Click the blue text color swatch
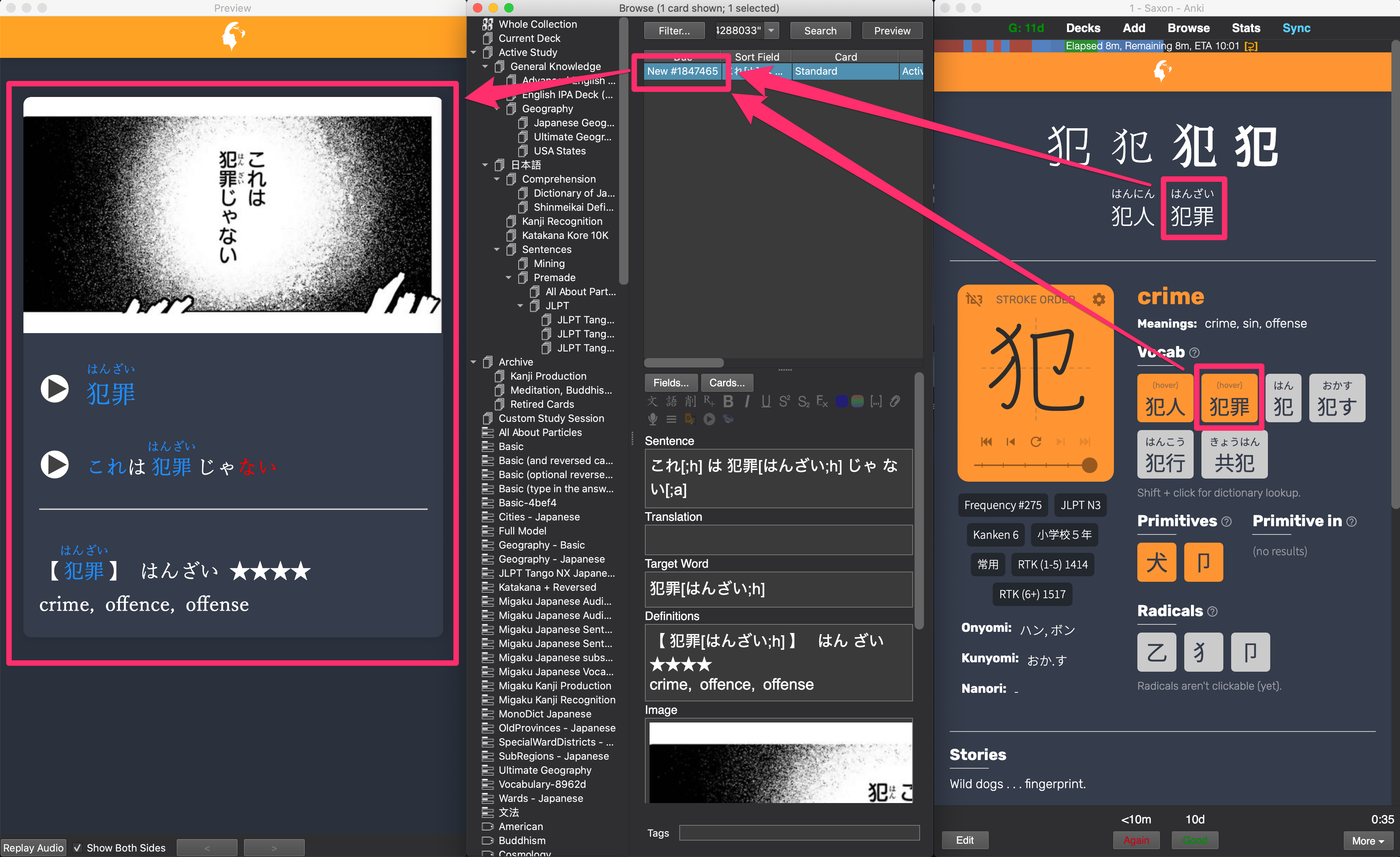Image resolution: width=1400 pixels, height=857 pixels. 841,402
